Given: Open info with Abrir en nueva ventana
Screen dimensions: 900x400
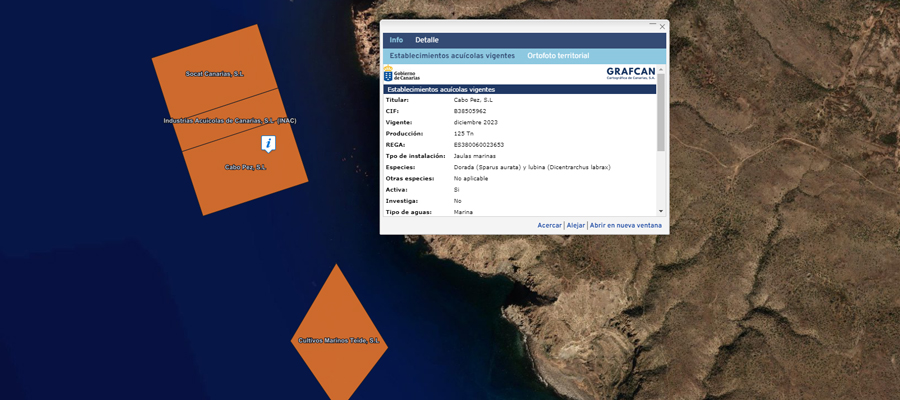Looking at the screenshot, I should [x=625, y=226].
